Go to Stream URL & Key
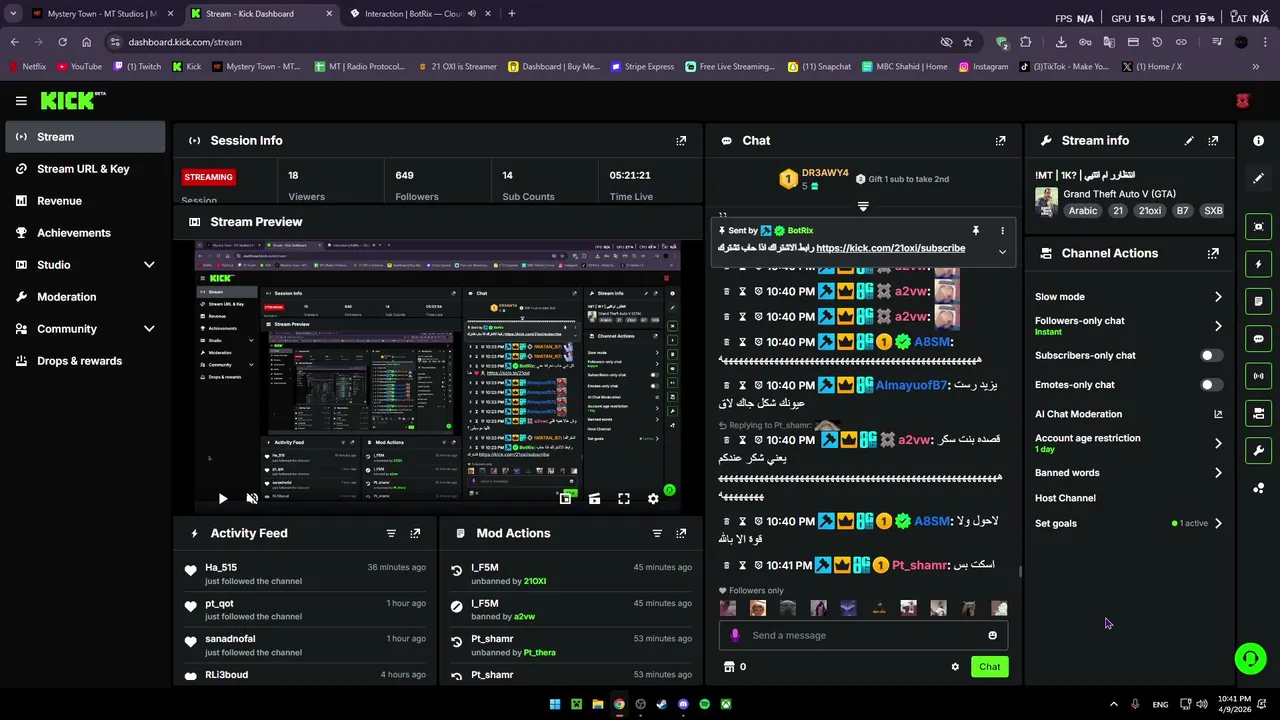The image size is (1280, 720). click(x=85, y=169)
